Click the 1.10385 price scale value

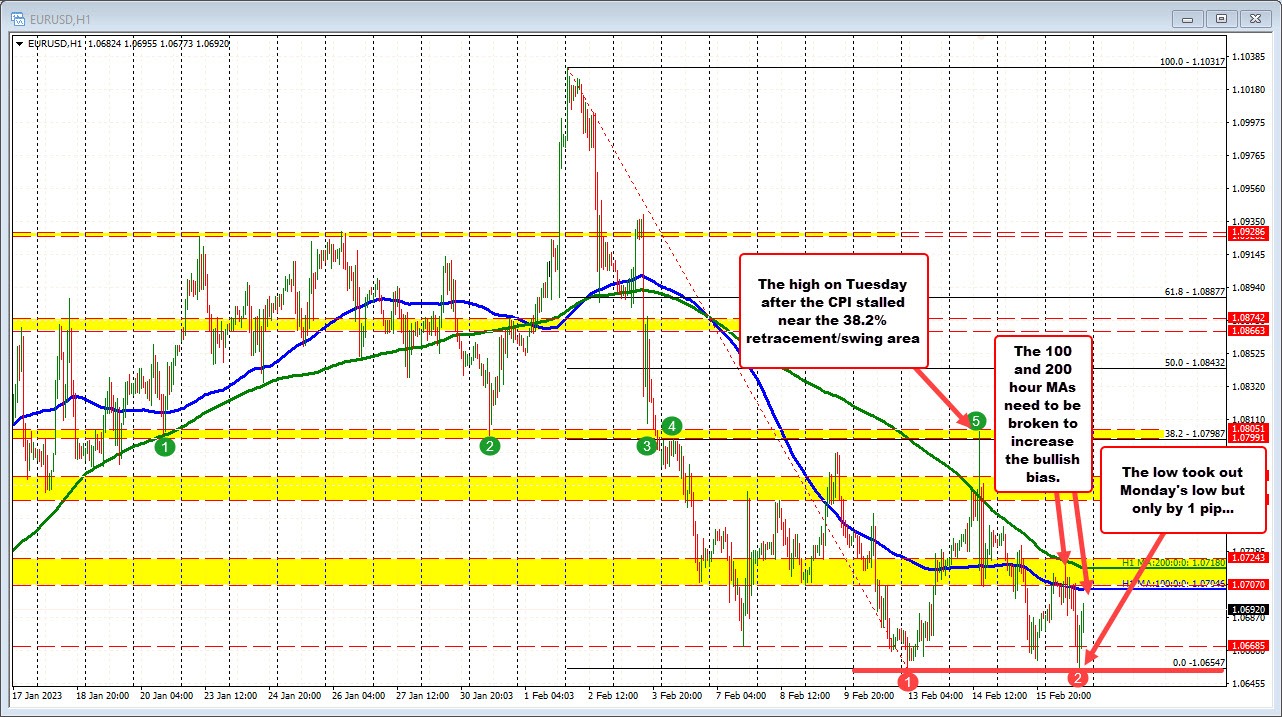(x=1251, y=56)
